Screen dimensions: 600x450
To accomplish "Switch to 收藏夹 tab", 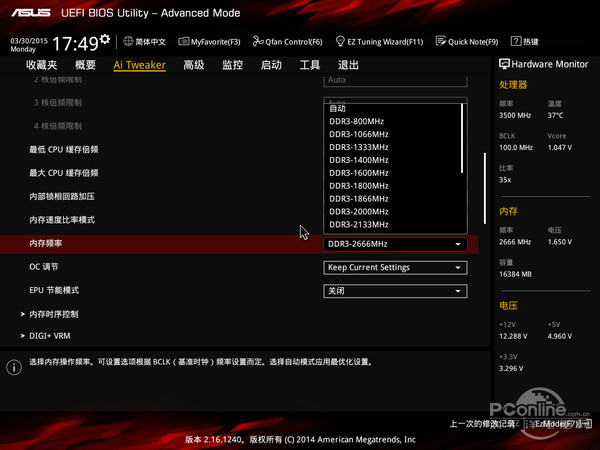I will (42, 65).
